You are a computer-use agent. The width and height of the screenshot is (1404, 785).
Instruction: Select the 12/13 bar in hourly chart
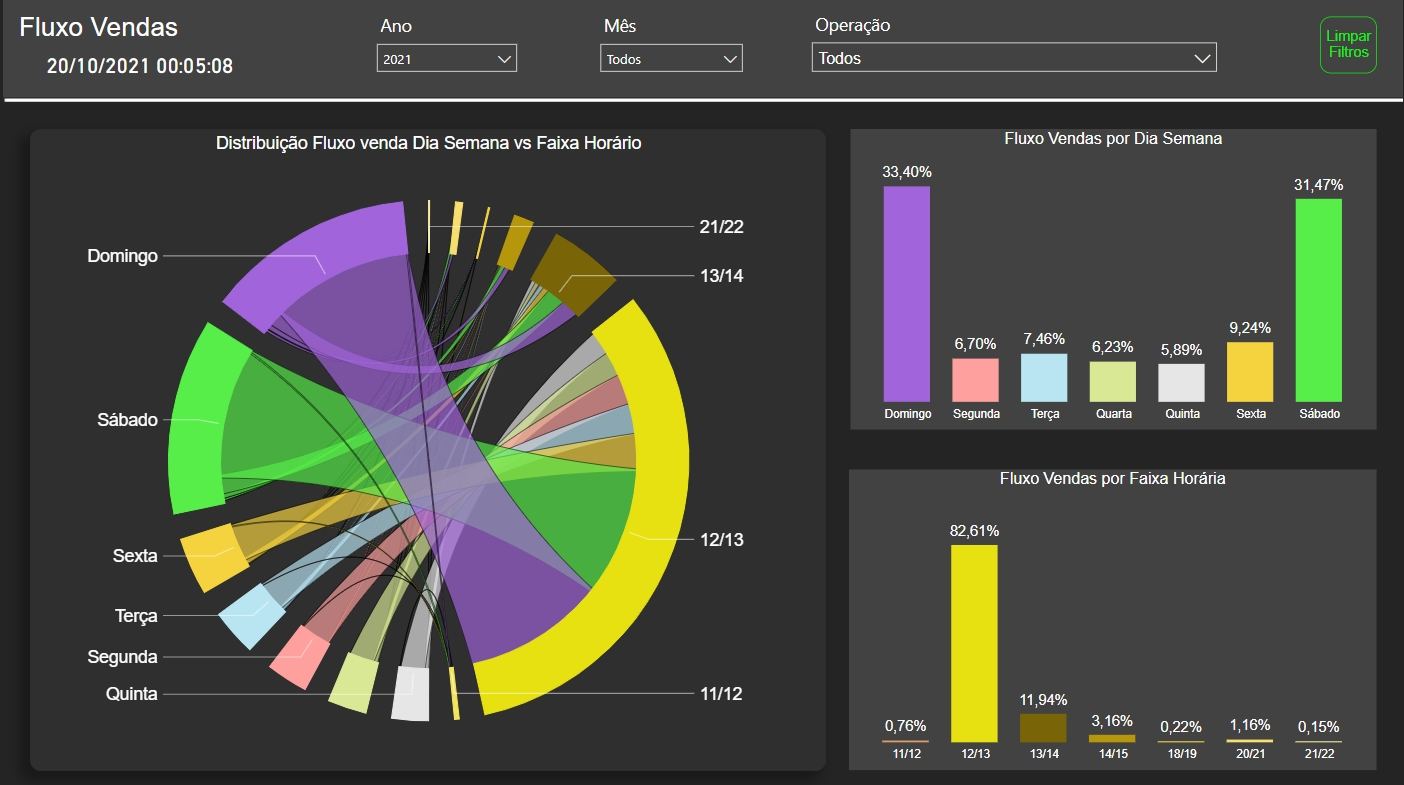(x=975, y=643)
